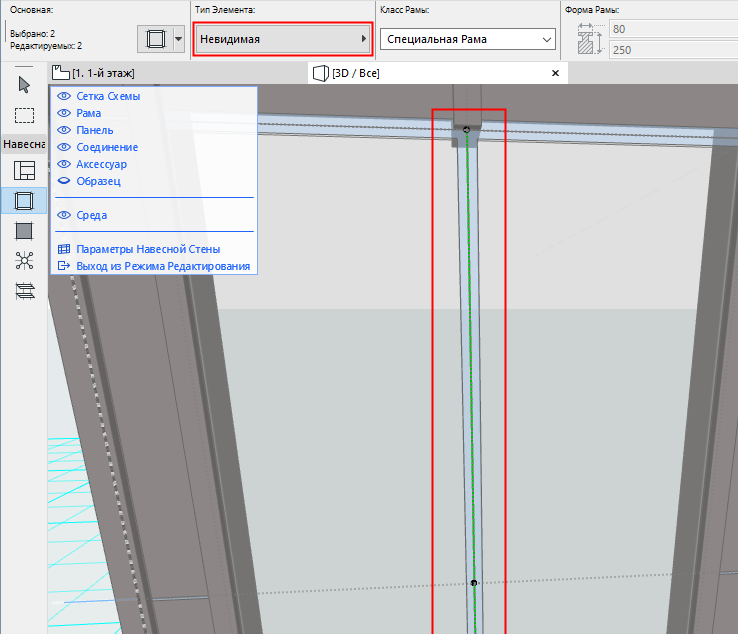
Task: Click the frame width field showing 80
Action: [673, 29]
